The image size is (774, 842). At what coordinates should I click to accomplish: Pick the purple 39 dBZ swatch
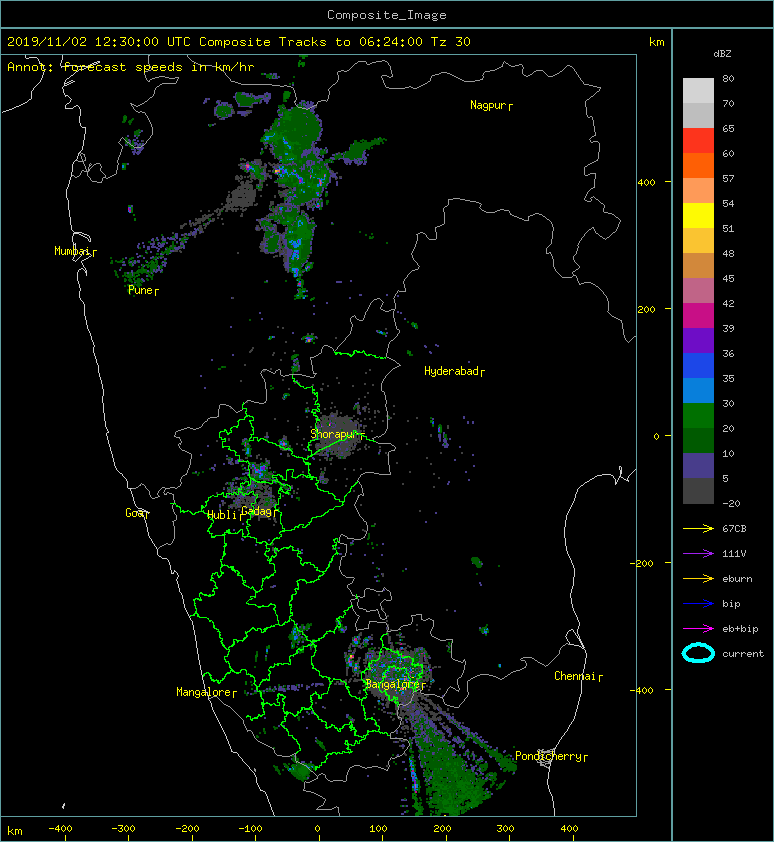point(698,340)
